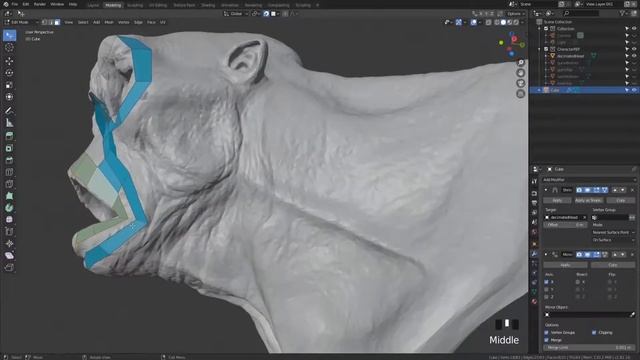Click the Mirror Object picker field

[x=589, y=315]
